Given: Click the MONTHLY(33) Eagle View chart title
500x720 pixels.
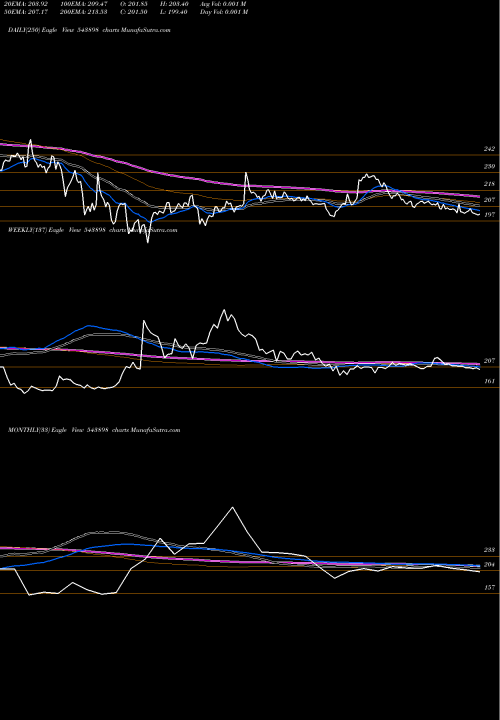Looking at the screenshot, I should tap(94, 430).
